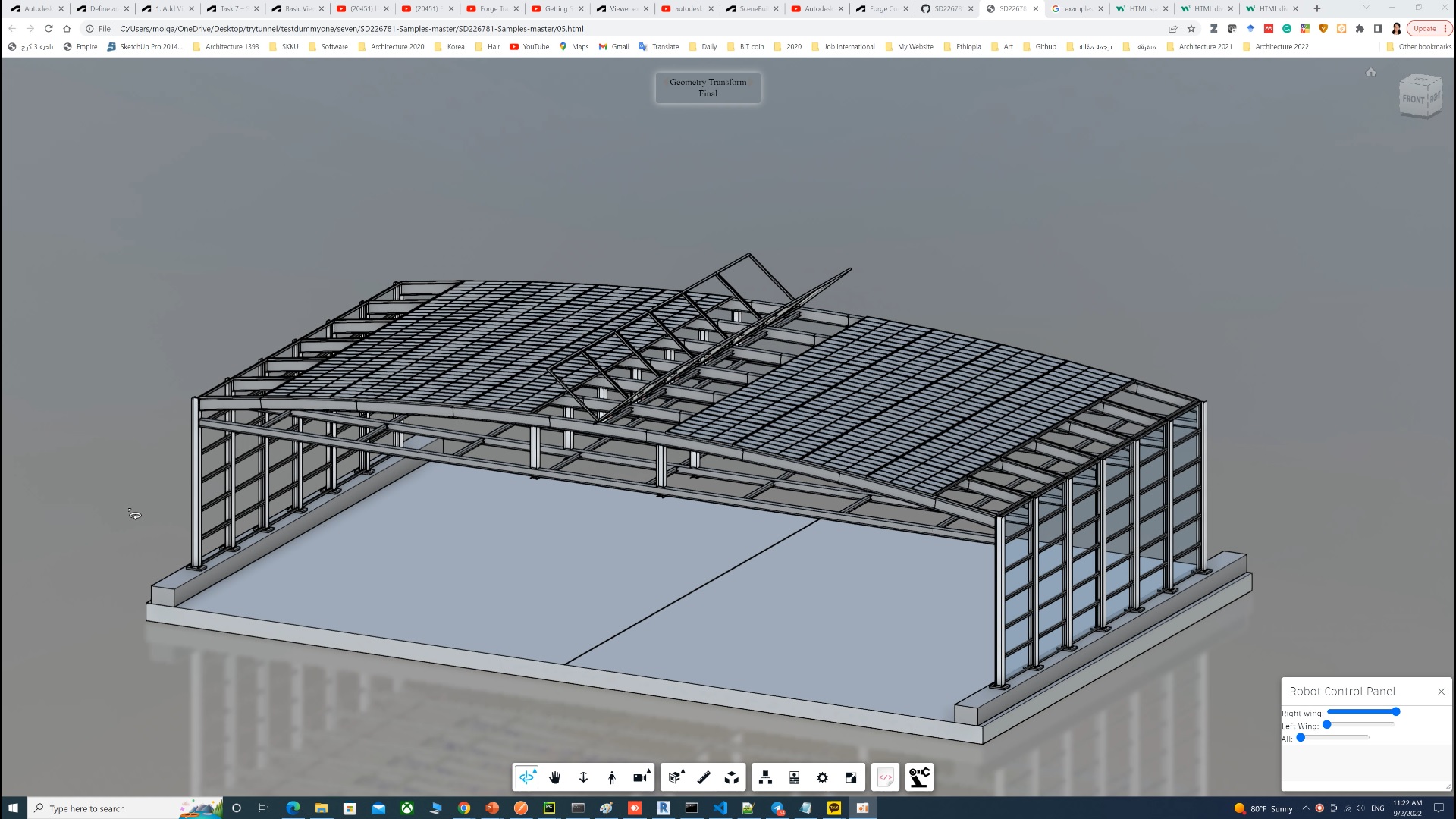The image size is (1456, 819).
Task: Click the Geometry Transform Final label
Action: click(x=708, y=88)
